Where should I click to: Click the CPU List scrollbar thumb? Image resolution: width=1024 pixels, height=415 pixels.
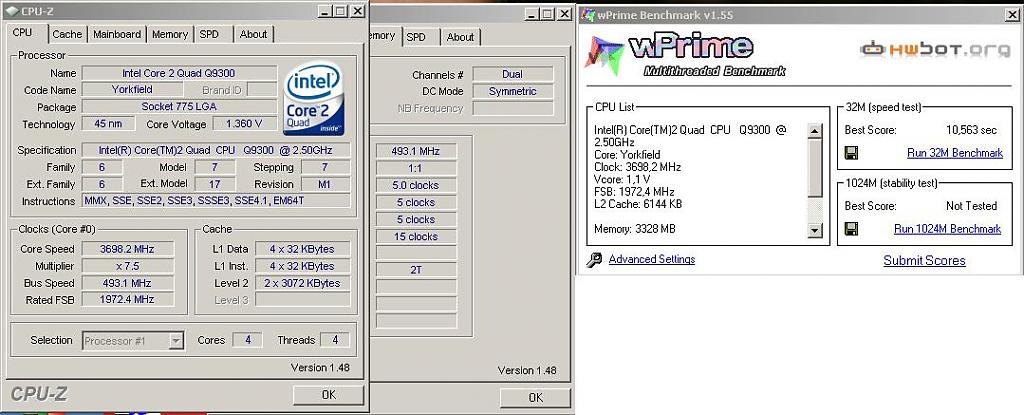[x=815, y=168]
